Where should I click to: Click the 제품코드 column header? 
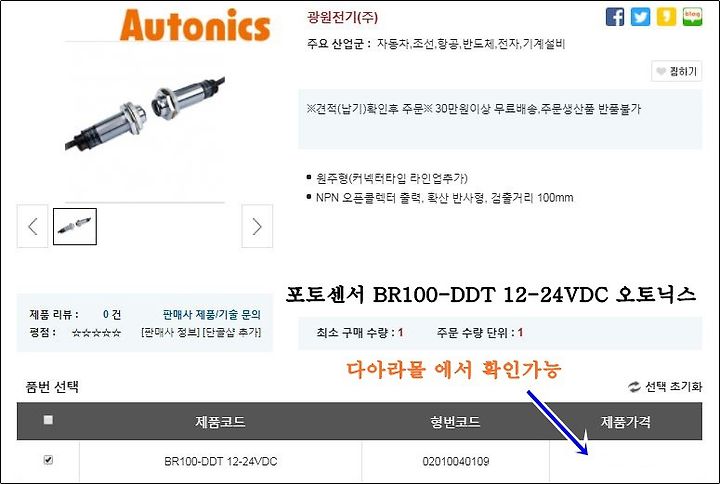(x=220, y=422)
